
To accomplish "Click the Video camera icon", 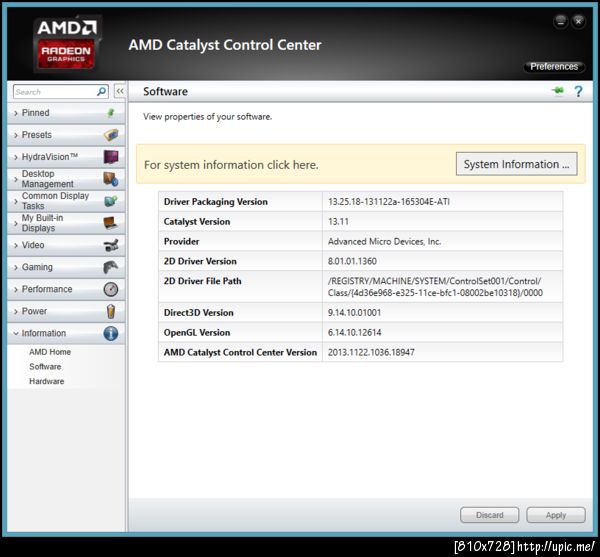I will [111, 245].
